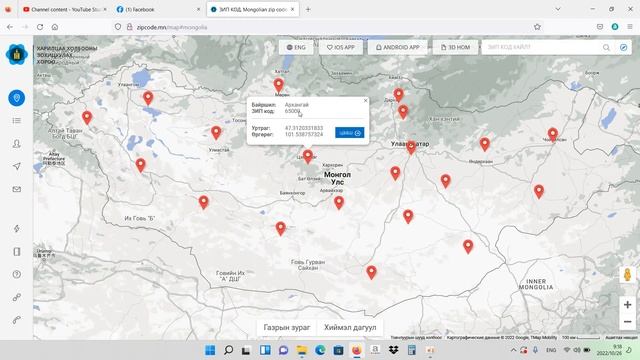Image resolution: width=640 pixels, height=360 pixels.
Task: Show hidden system tray icons
Action: (513, 350)
